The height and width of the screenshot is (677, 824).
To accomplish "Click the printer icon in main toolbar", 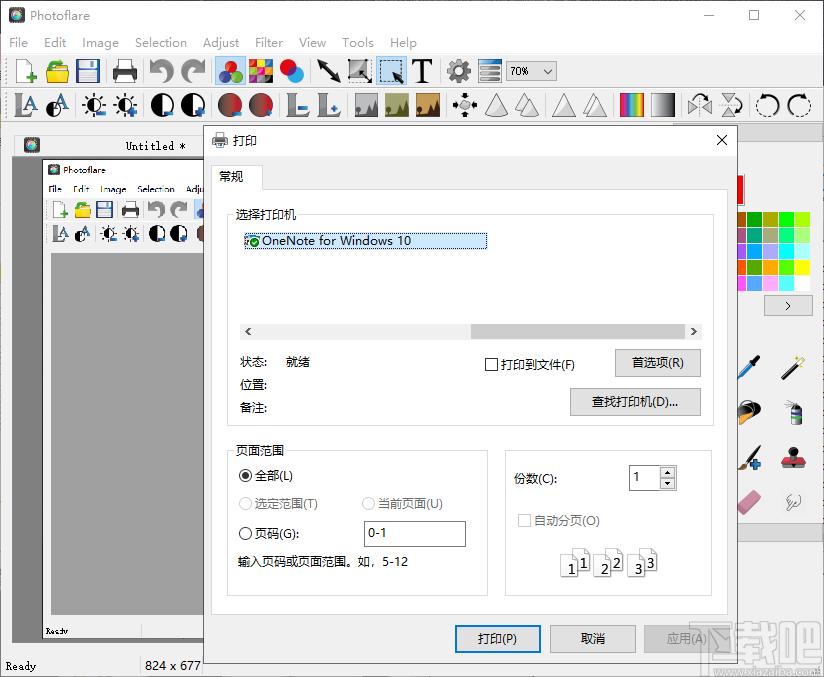I will click(x=125, y=71).
